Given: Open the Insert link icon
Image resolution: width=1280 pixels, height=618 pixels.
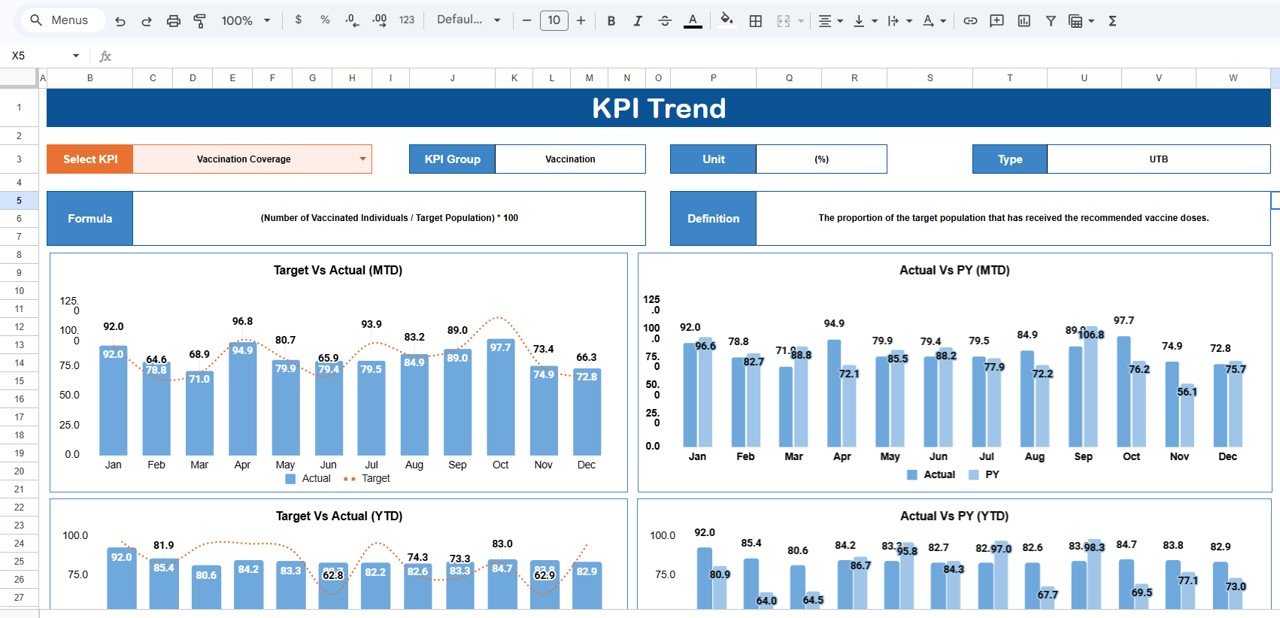Looking at the screenshot, I should coord(969,20).
